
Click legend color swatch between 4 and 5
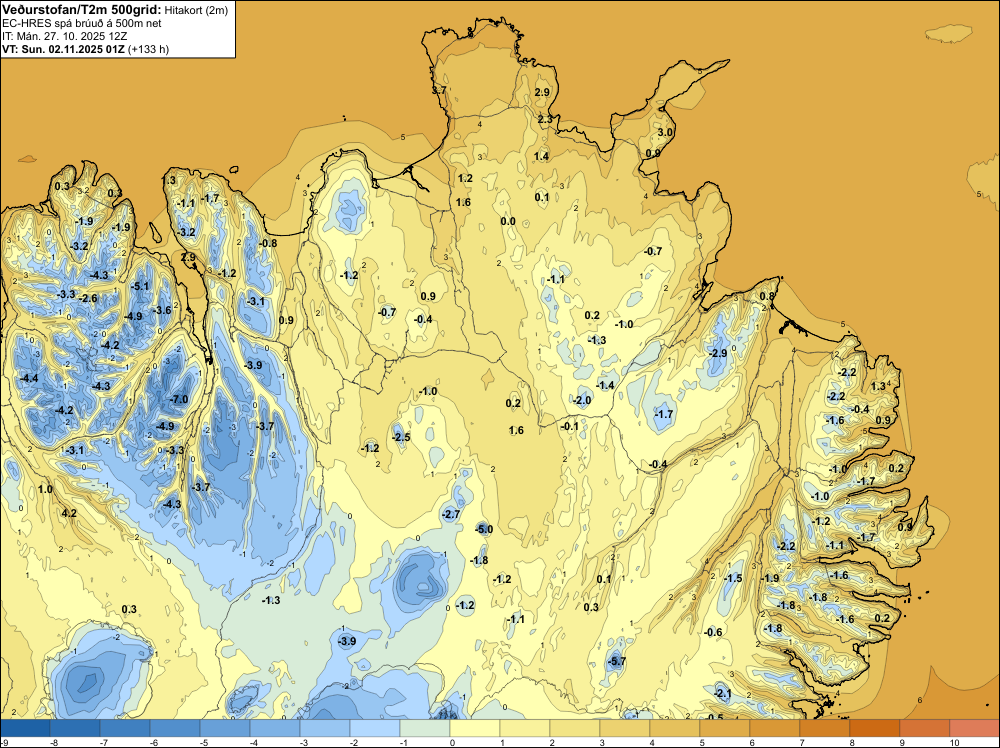[x=675, y=728]
